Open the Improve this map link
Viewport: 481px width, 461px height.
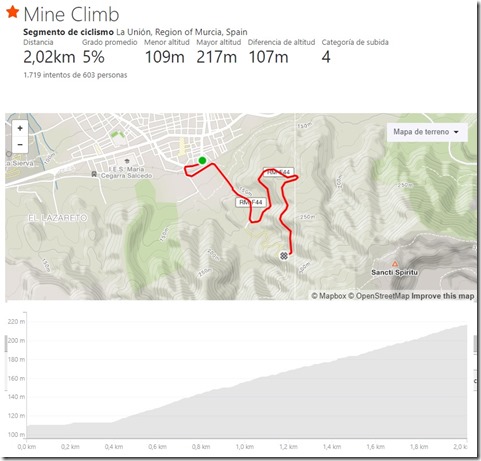point(442,296)
